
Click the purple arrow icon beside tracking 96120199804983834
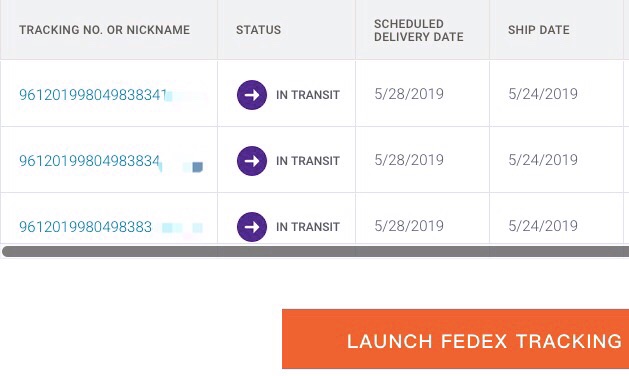252,161
